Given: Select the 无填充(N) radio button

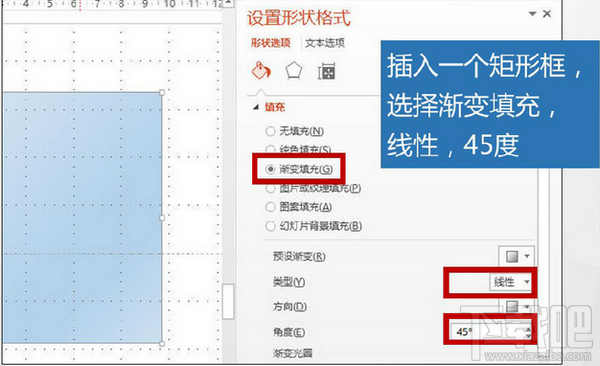Looking at the screenshot, I should coord(270,131).
